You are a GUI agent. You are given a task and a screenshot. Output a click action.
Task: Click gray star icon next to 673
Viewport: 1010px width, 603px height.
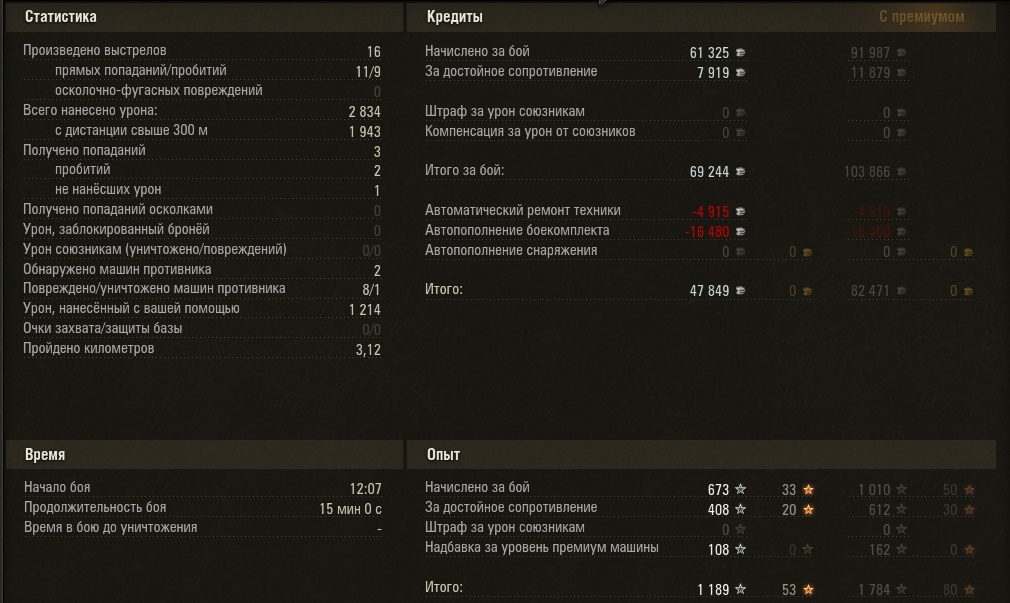pos(740,490)
